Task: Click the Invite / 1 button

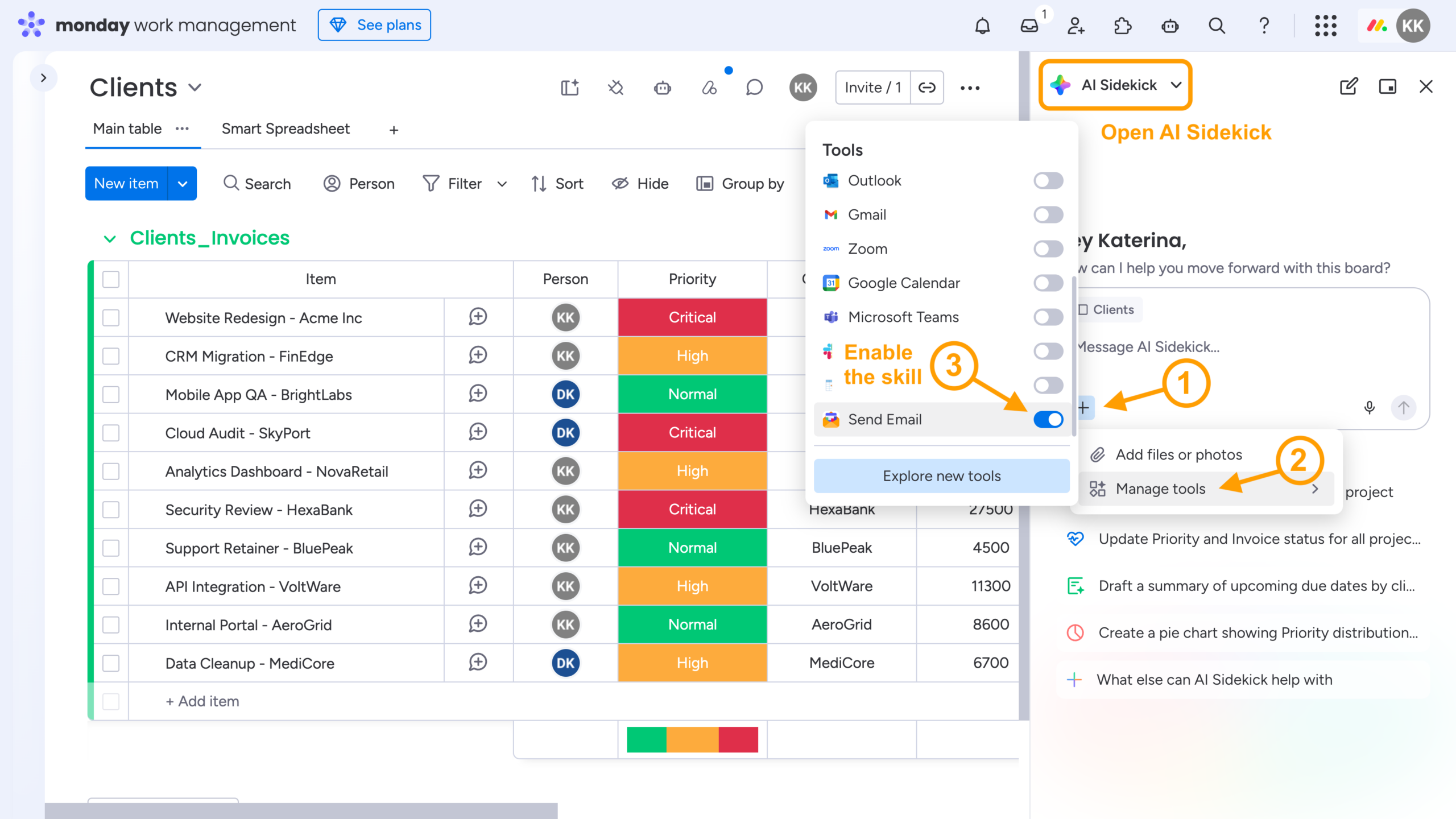Action: (x=873, y=88)
